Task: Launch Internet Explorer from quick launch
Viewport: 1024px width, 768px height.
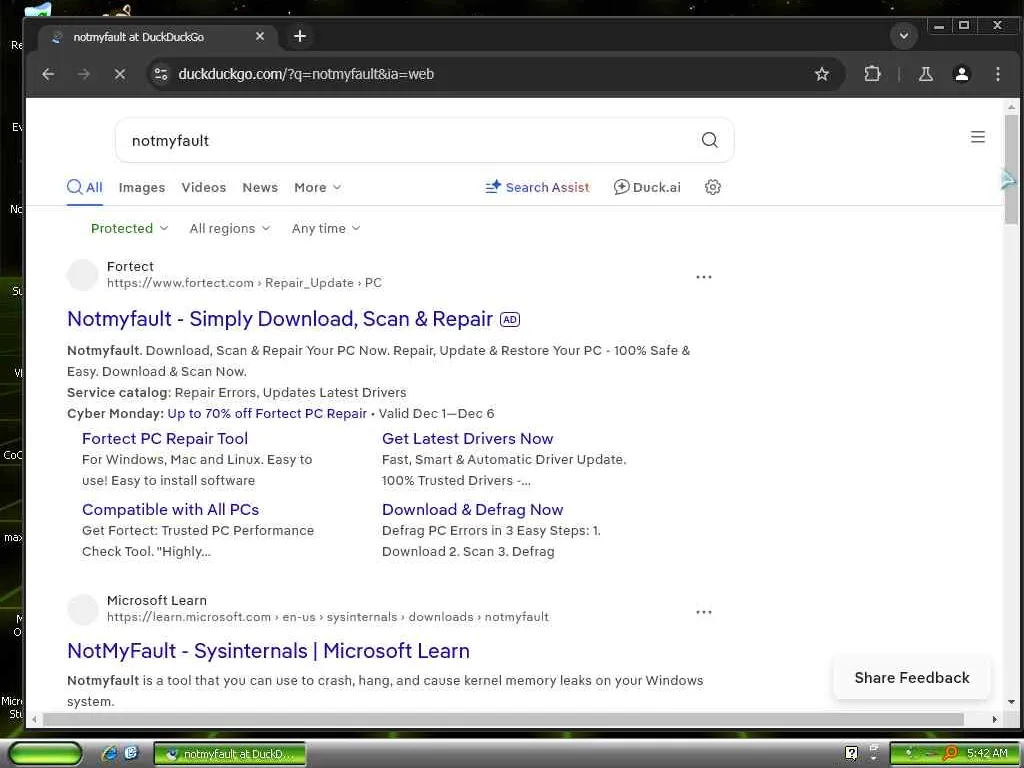Action: (109, 754)
